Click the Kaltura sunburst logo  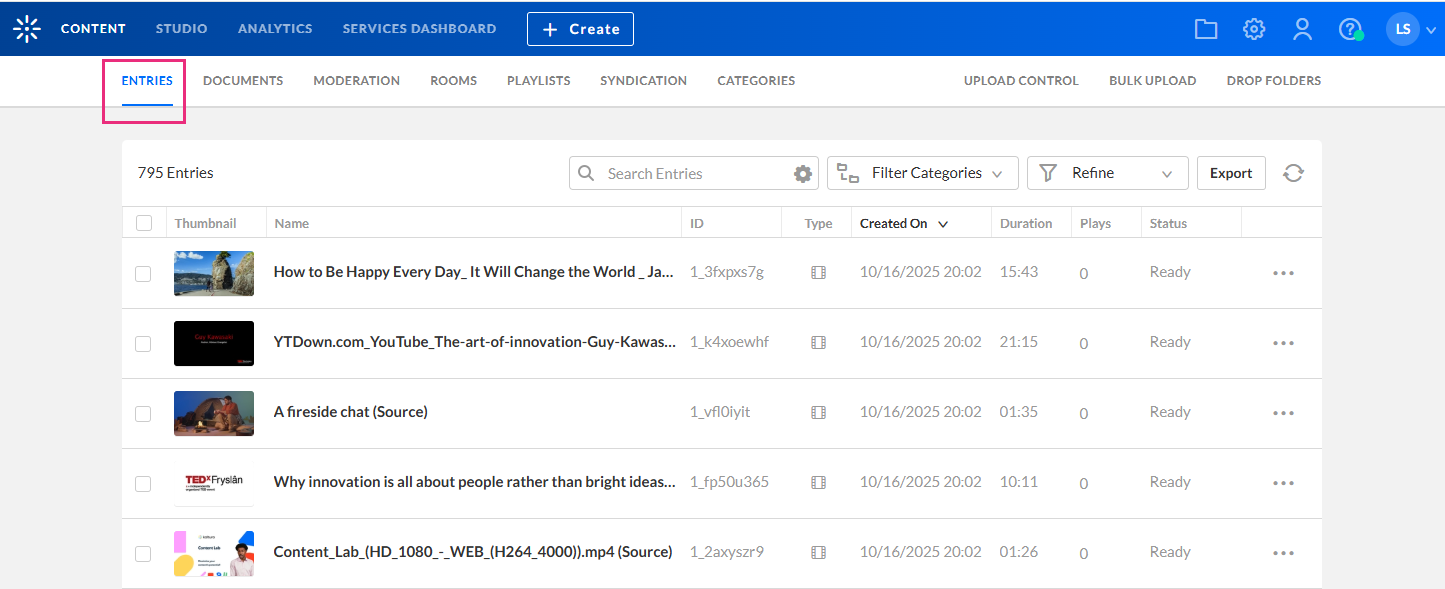[x=27, y=29]
